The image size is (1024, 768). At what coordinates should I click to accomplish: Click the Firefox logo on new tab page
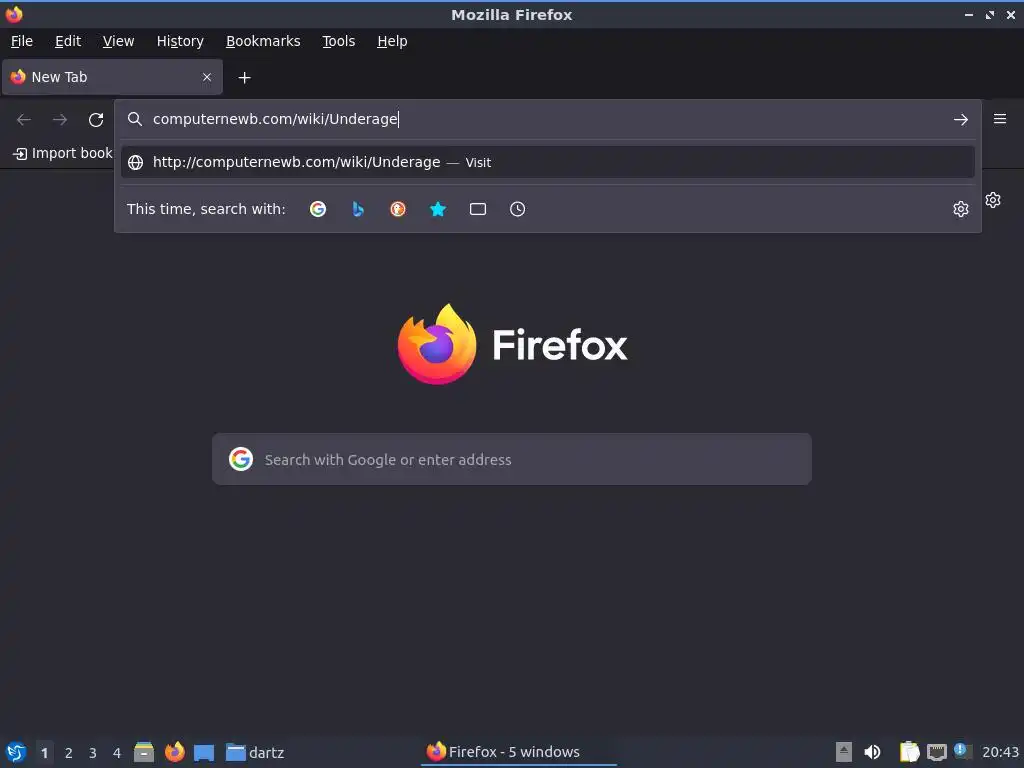(513, 344)
